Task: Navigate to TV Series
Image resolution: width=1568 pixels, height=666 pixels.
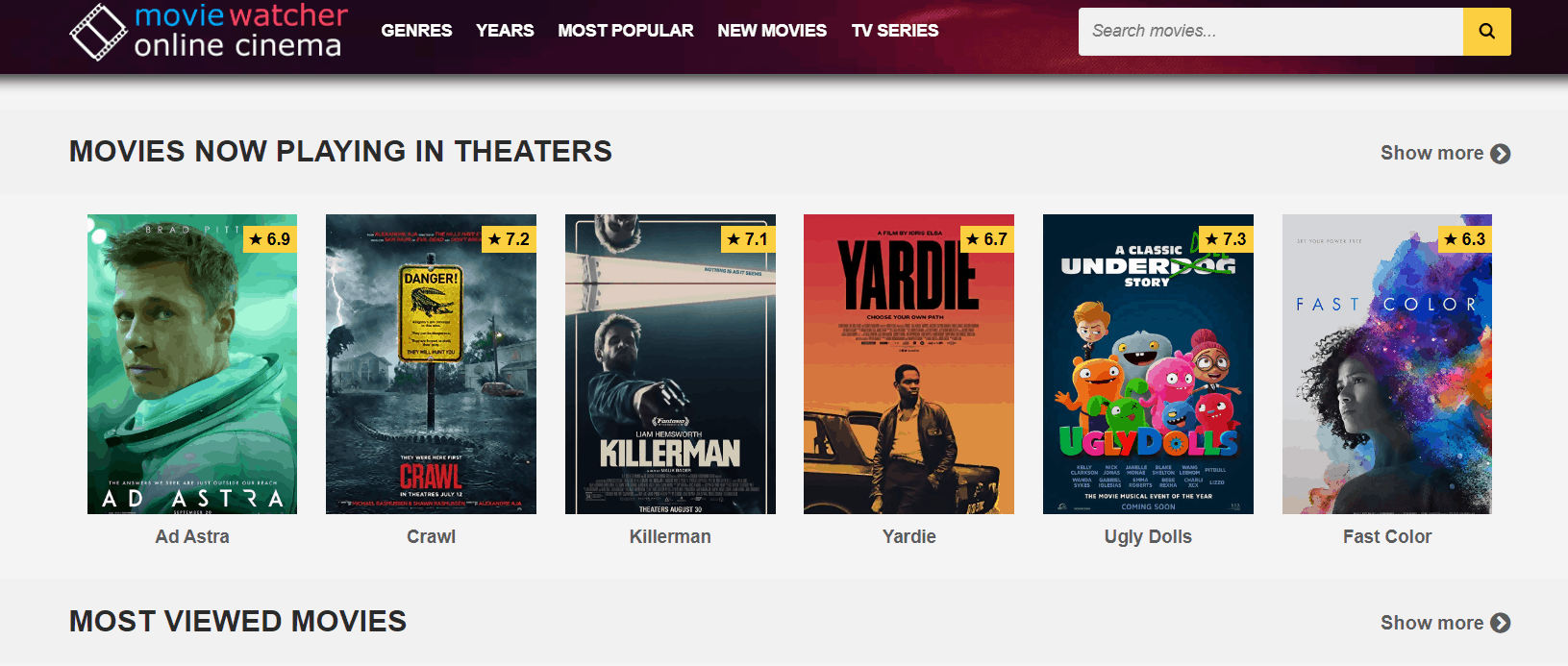Action: click(895, 31)
